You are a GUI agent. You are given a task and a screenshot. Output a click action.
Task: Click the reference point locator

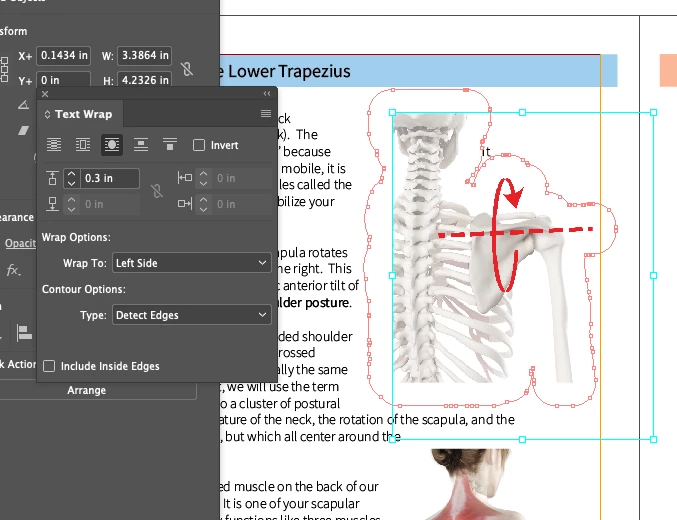[4, 70]
